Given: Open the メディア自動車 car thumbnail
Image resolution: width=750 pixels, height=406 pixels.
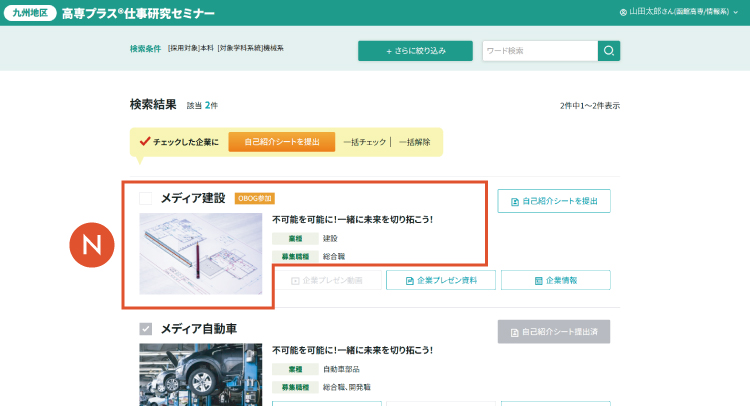Looking at the screenshot, I should pyautogui.click(x=200, y=374).
